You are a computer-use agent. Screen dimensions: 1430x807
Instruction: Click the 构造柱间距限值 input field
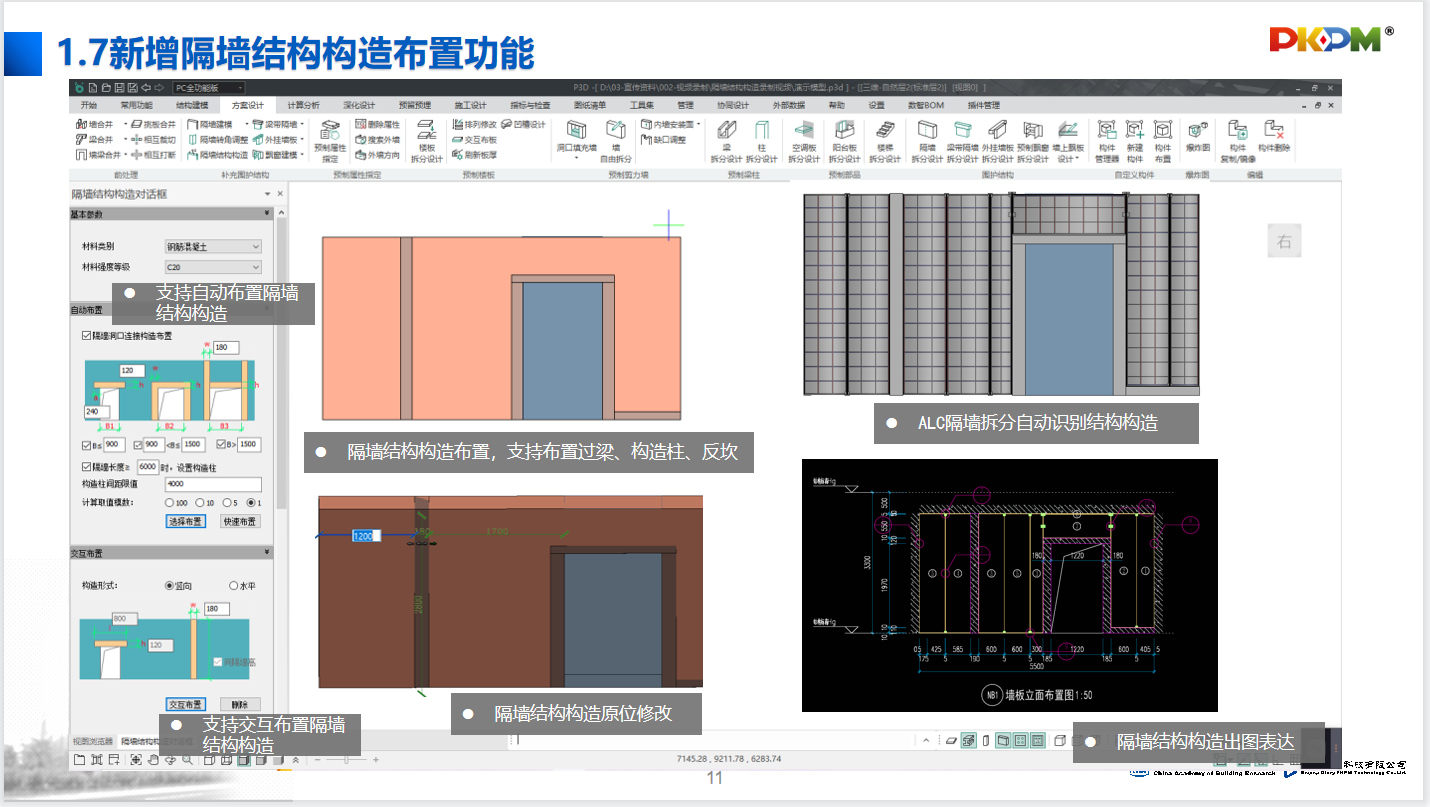[212, 485]
